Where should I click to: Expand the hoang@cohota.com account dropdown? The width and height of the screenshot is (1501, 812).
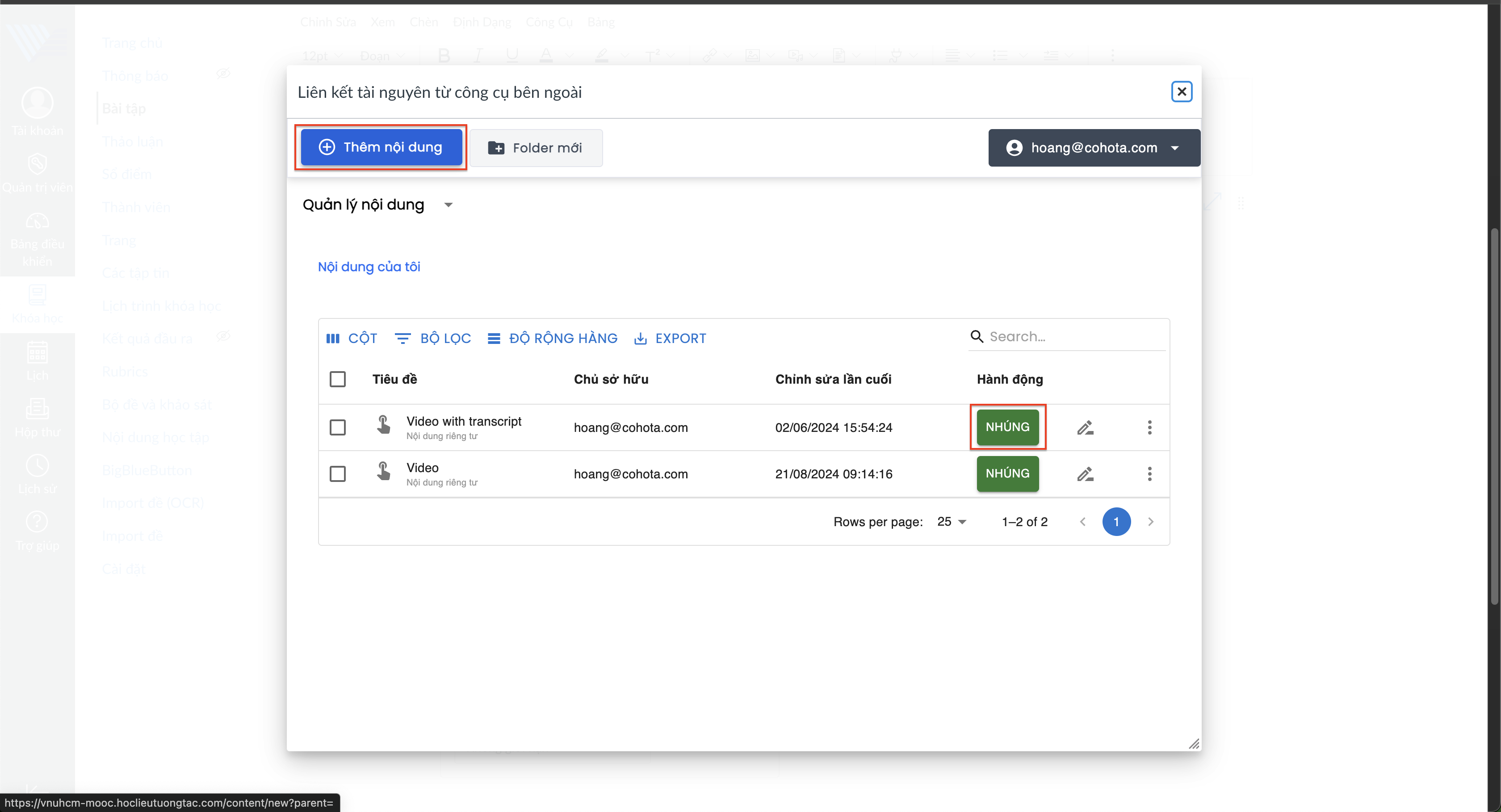tap(1094, 148)
